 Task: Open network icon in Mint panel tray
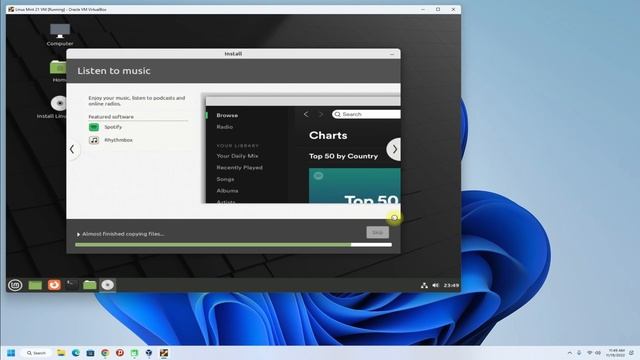pos(424,285)
